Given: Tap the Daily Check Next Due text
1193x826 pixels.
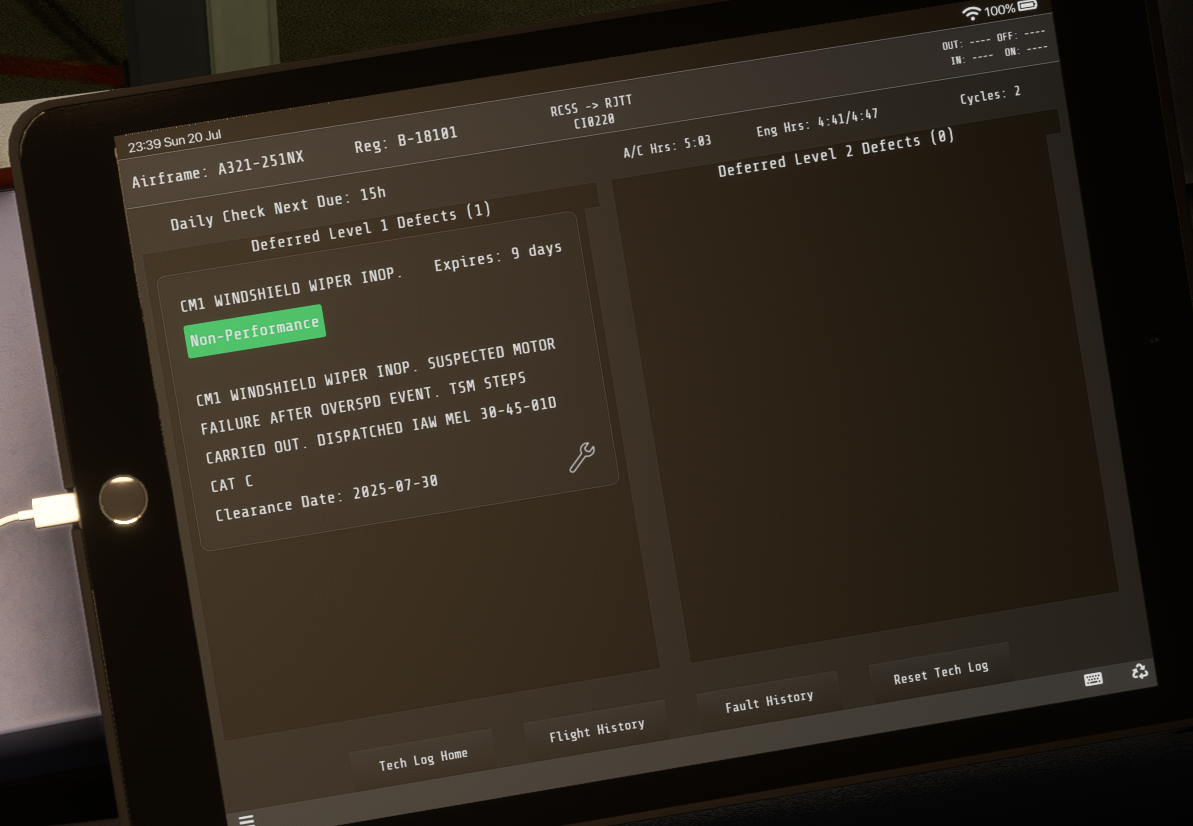Looking at the screenshot, I should tap(277, 208).
